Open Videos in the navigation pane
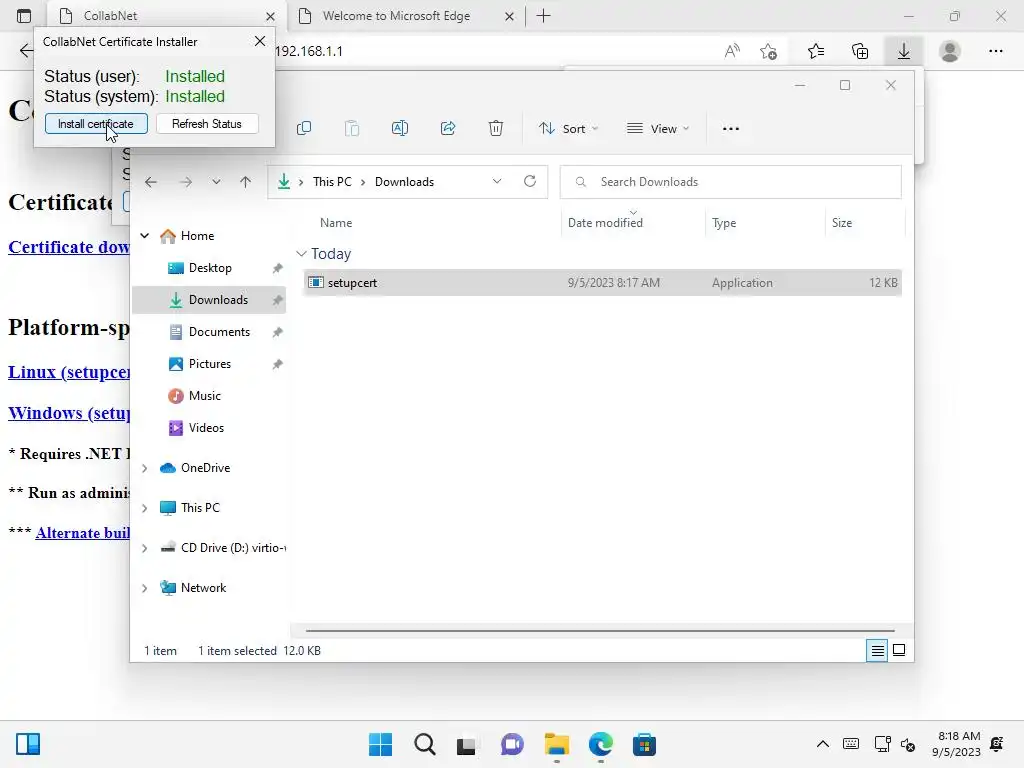Image resolution: width=1024 pixels, height=768 pixels. (206, 428)
